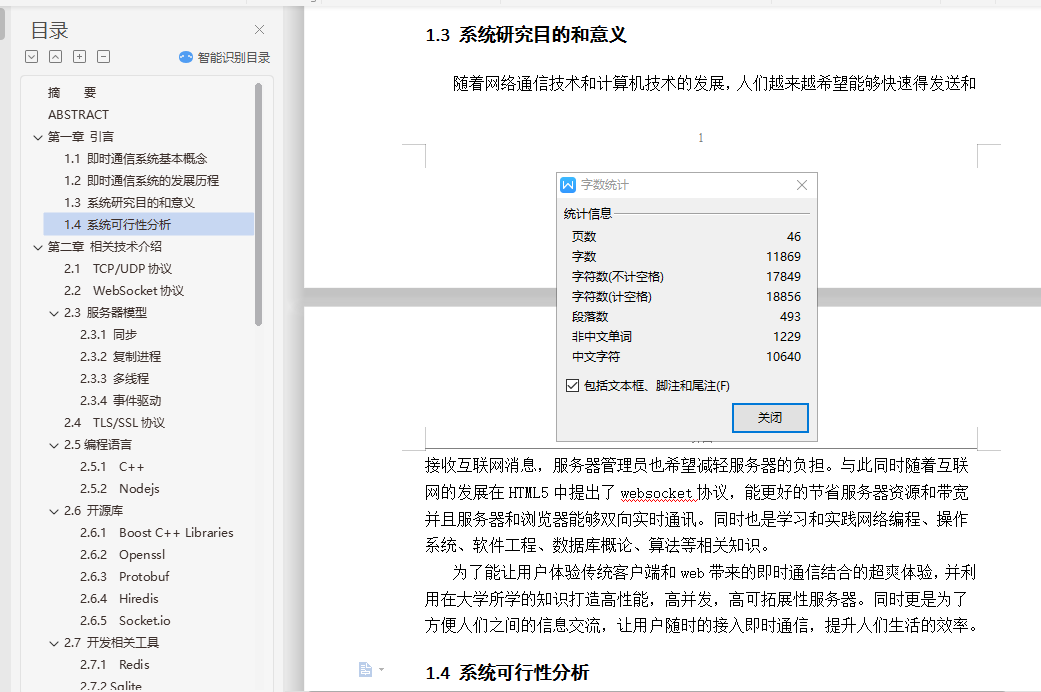Click the collapse-all up arrow icon in 目录 toolbar
The height and width of the screenshot is (692, 1041).
[56, 57]
